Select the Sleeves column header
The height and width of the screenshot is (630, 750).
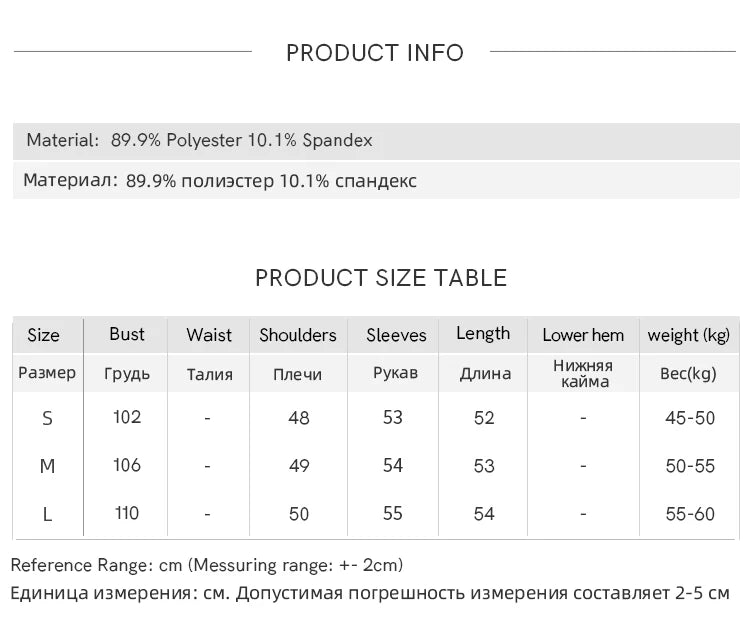pos(396,335)
